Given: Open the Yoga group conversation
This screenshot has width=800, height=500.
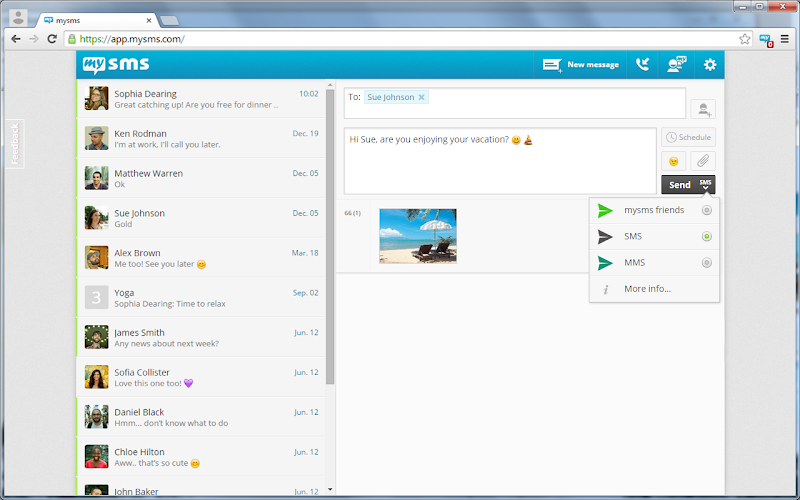Looking at the screenshot, I should point(201,298).
